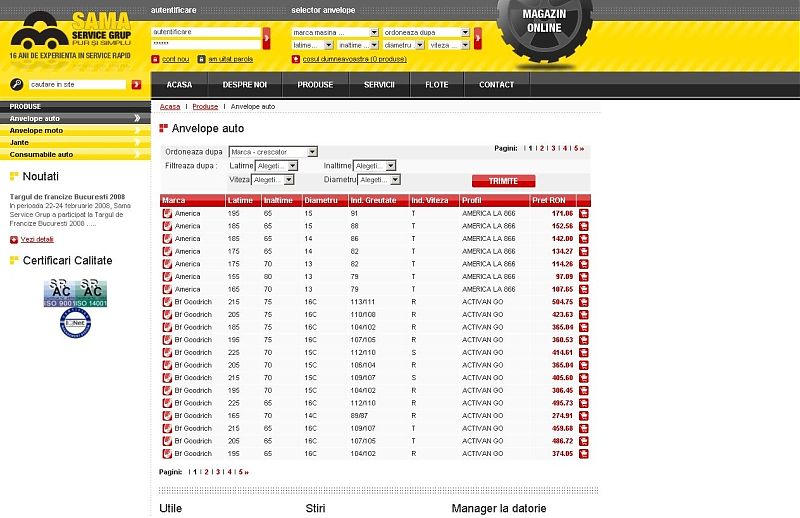This screenshot has width=800, height=518.
Task: Select Anvelope auto in sidebar
Action: (x=75, y=118)
